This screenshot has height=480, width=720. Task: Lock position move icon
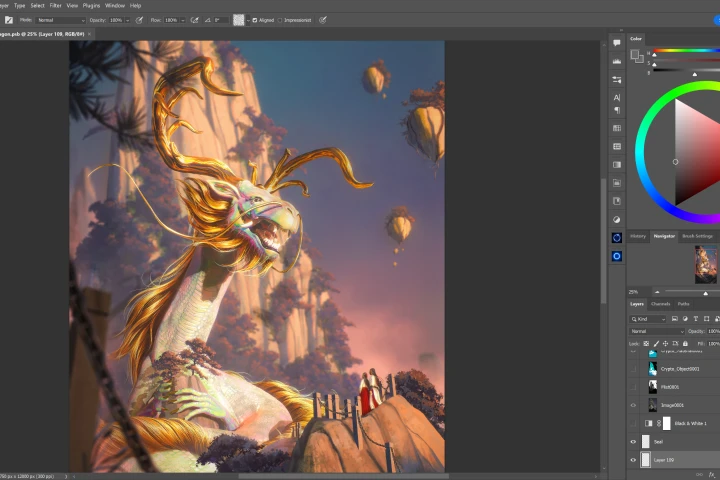665,344
